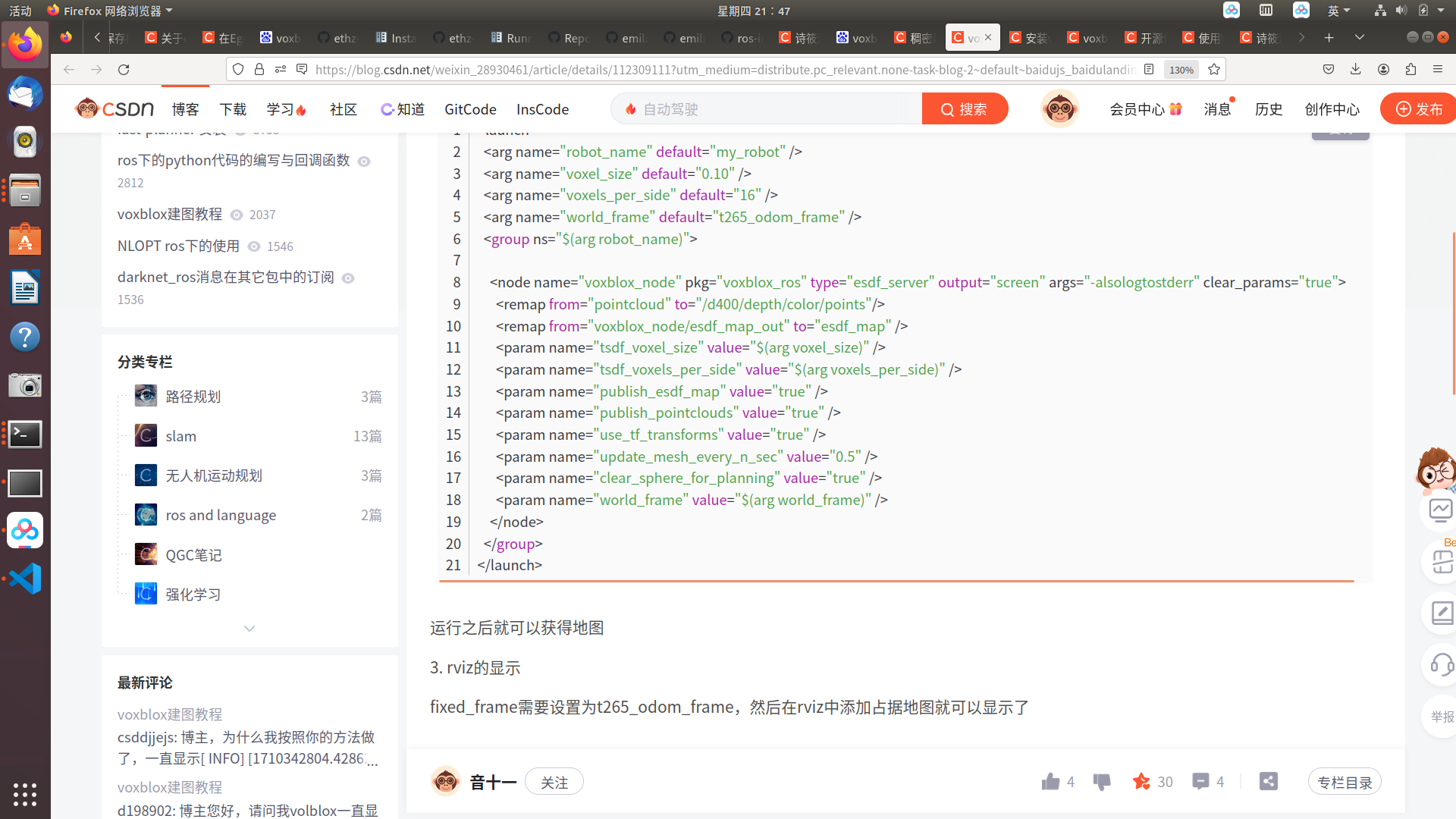Image resolution: width=1456 pixels, height=819 pixels.
Task: Open the note editing icon on right sidebar
Action: click(1440, 613)
